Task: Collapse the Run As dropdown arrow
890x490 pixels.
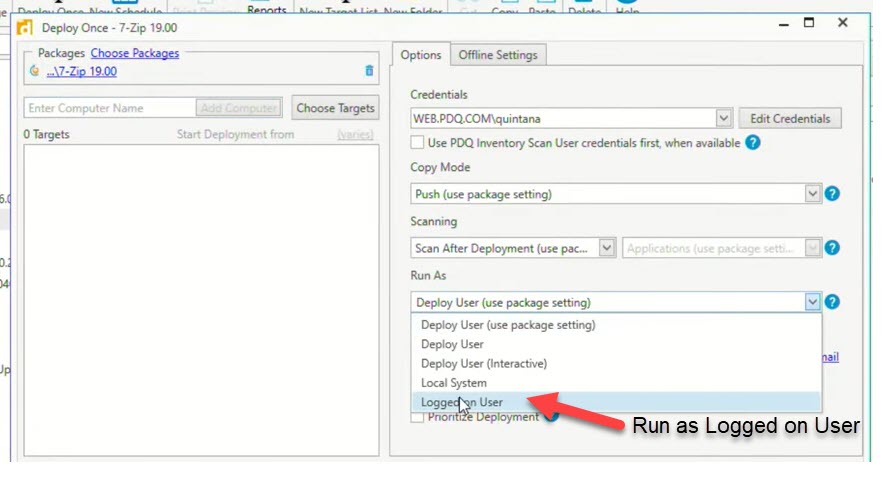Action: tap(812, 301)
